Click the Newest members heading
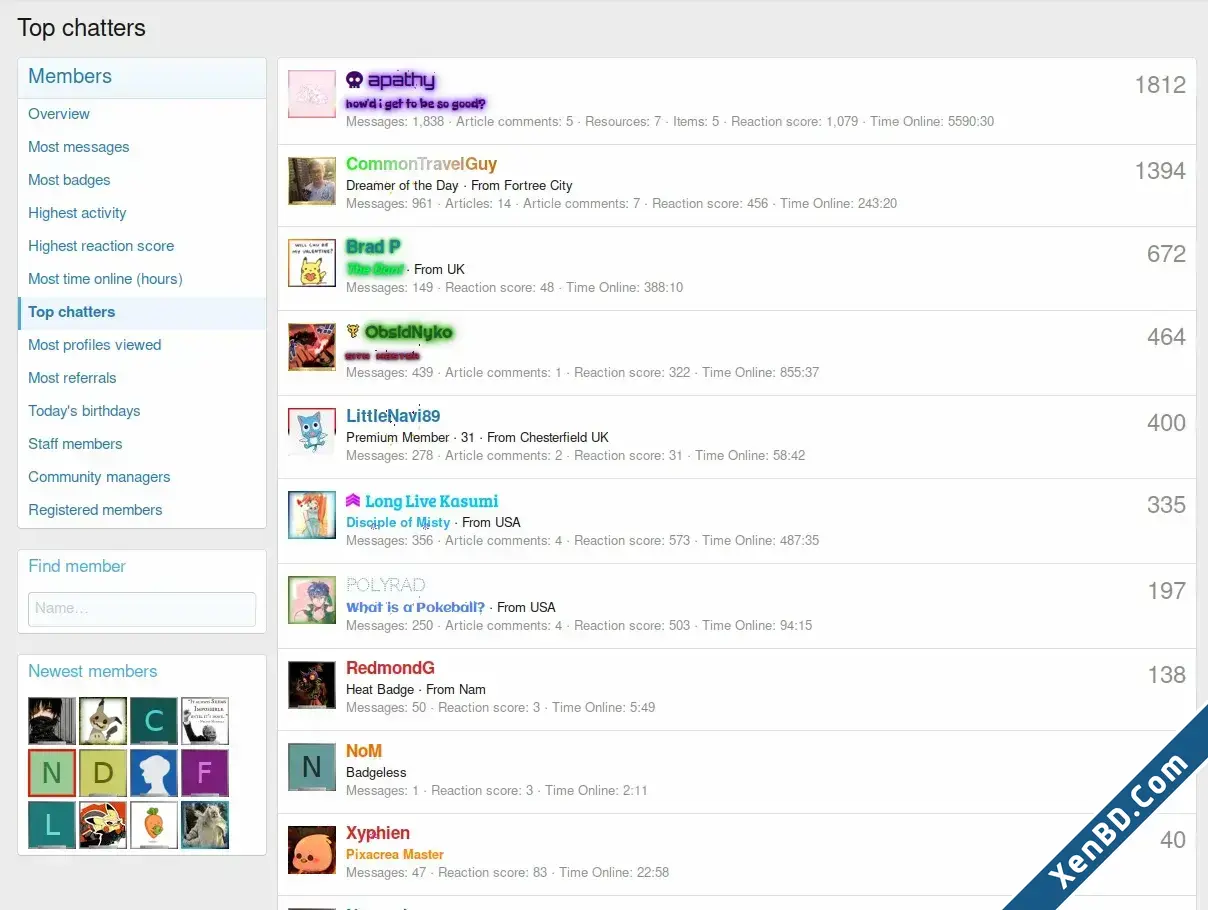1208x910 pixels. 93,671
